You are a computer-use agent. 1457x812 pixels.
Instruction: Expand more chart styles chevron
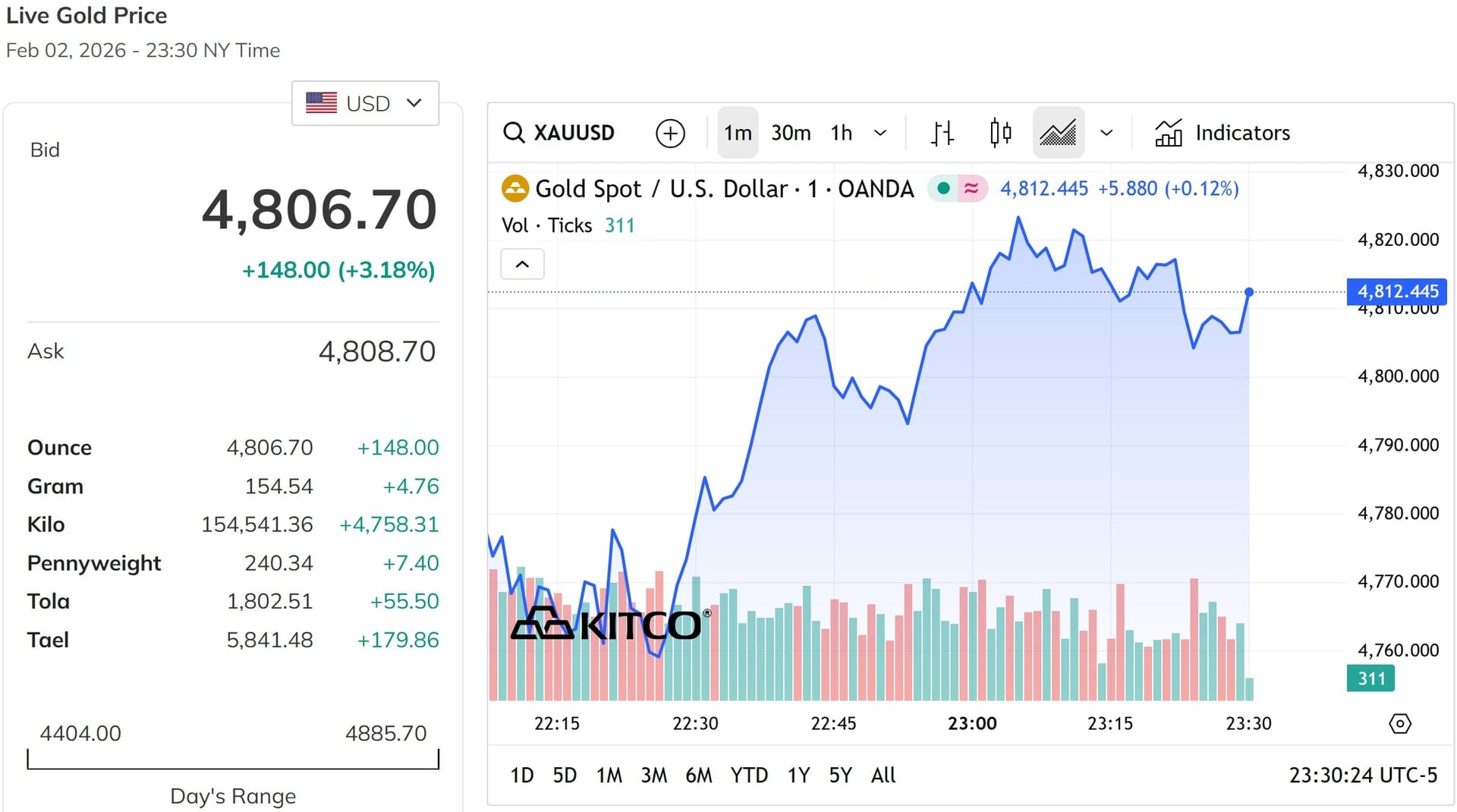1106,133
